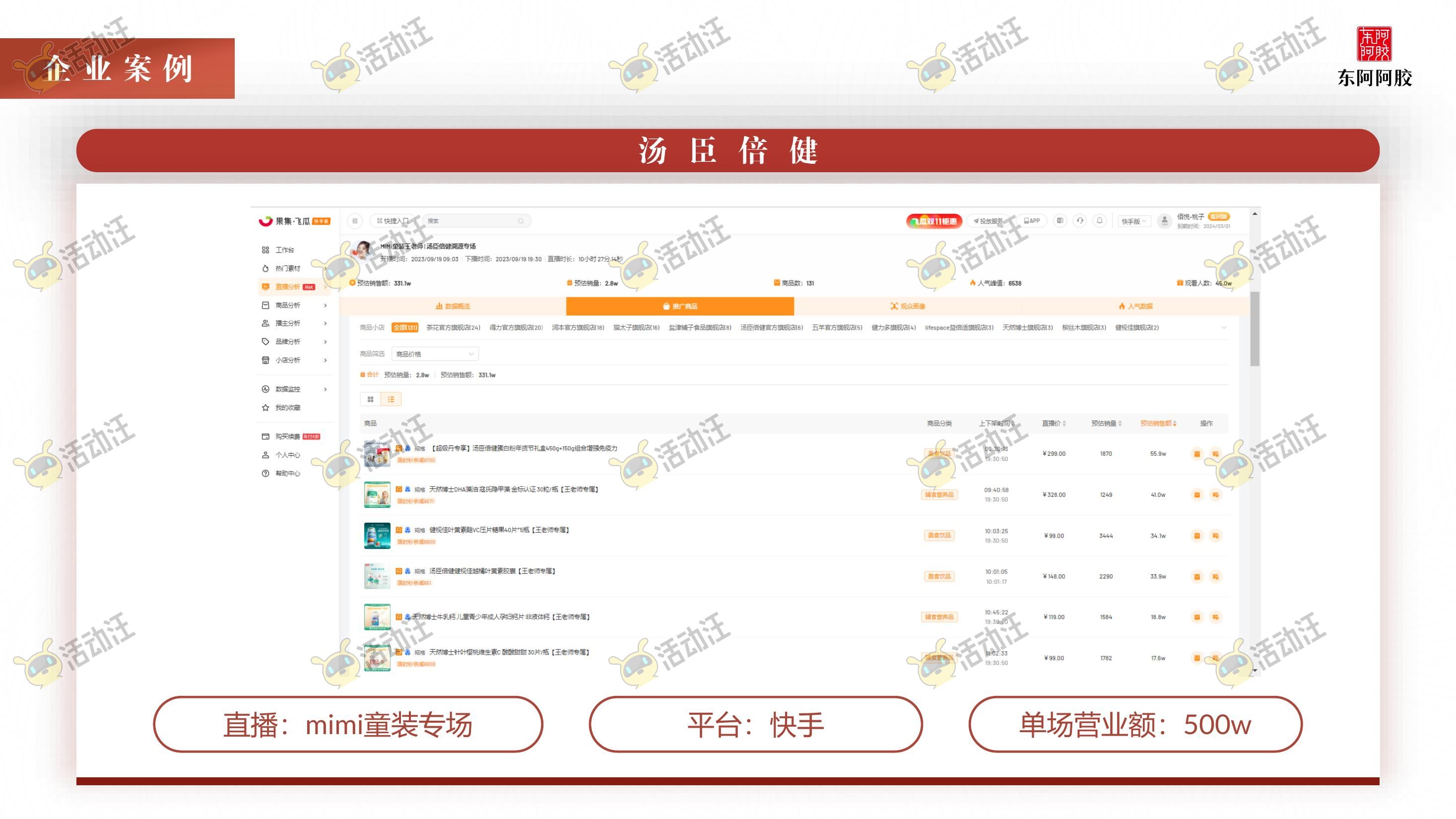This screenshot has width=1456, height=819.
Task: Filter by 健力多旗舰店(4)
Action: click(x=894, y=327)
